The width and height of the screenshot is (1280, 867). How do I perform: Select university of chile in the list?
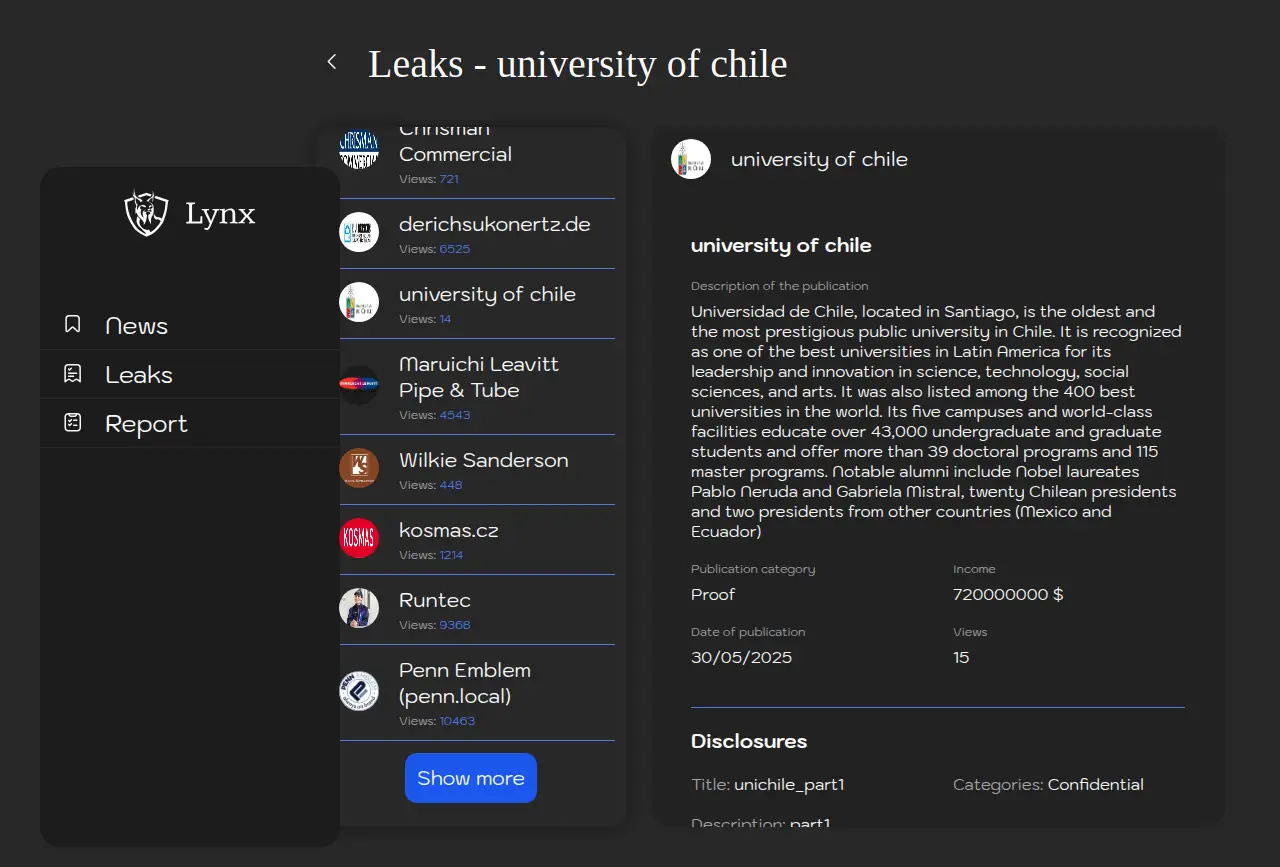coord(487,295)
